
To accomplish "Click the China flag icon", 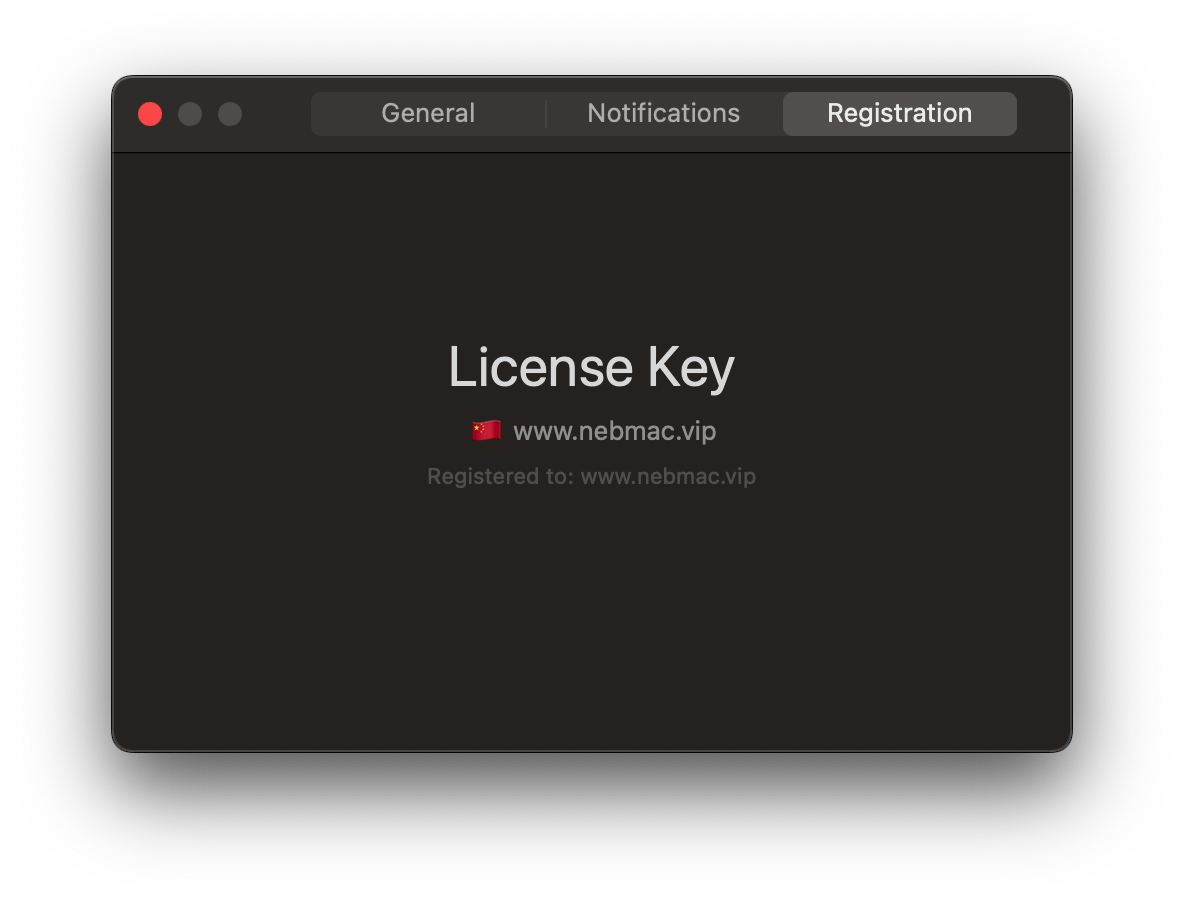I will pyautogui.click(x=486, y=431).
